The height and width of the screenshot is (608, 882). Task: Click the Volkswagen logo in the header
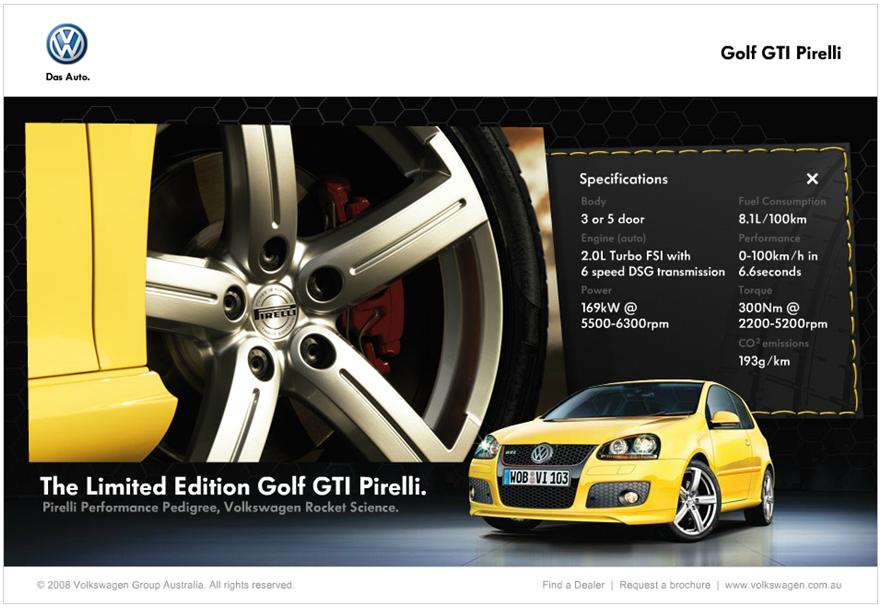67,44
